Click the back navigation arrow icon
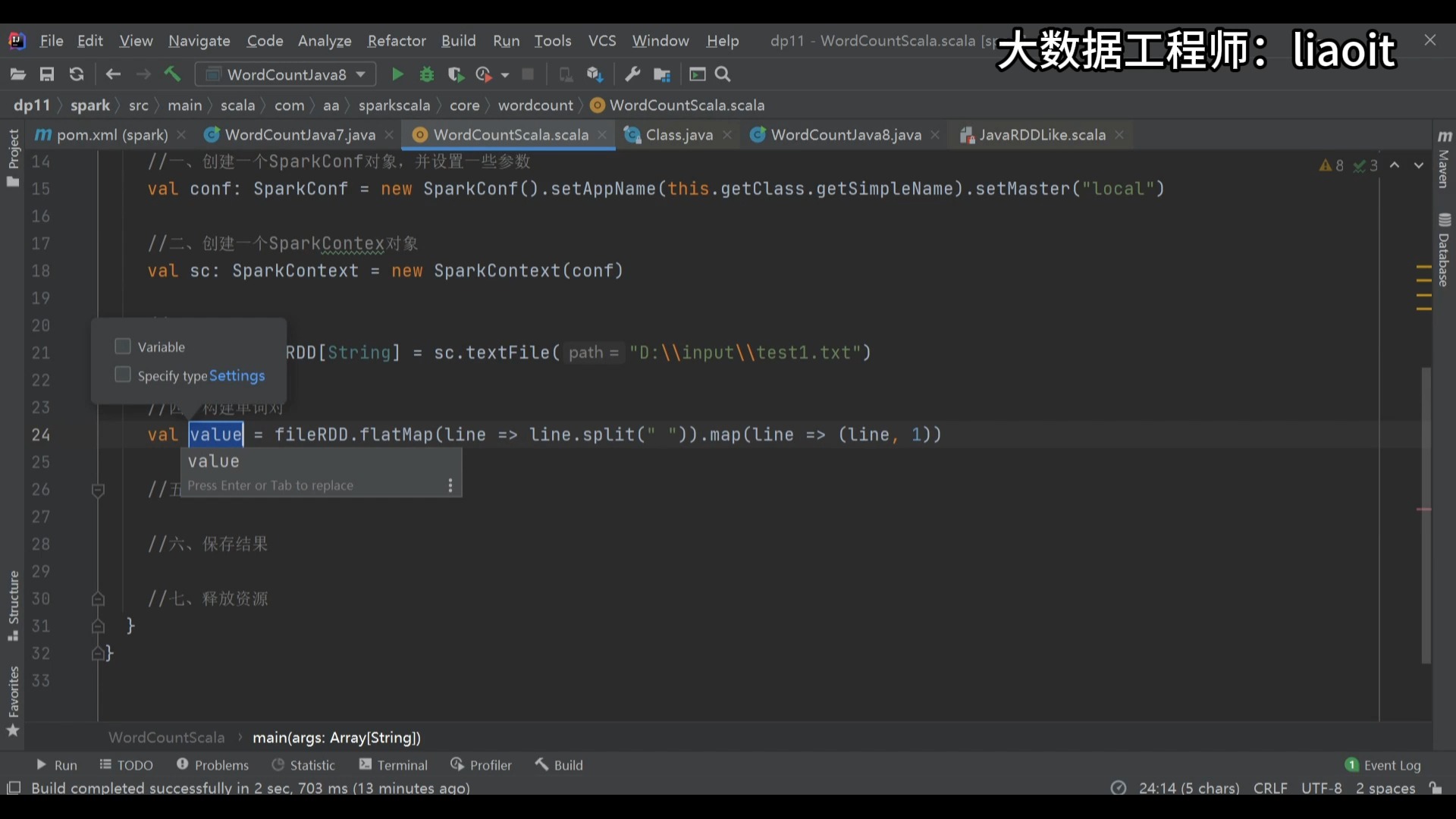 click(x=113, y=74)
